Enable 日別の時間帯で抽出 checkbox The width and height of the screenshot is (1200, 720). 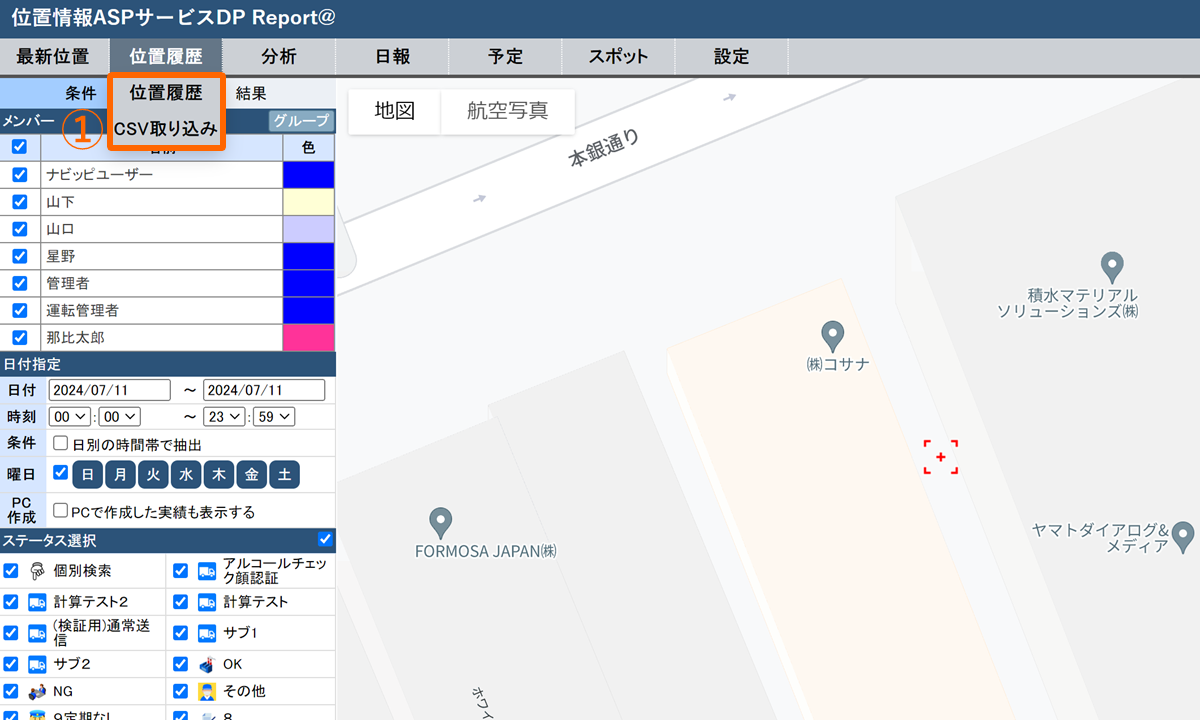point(61,443)
